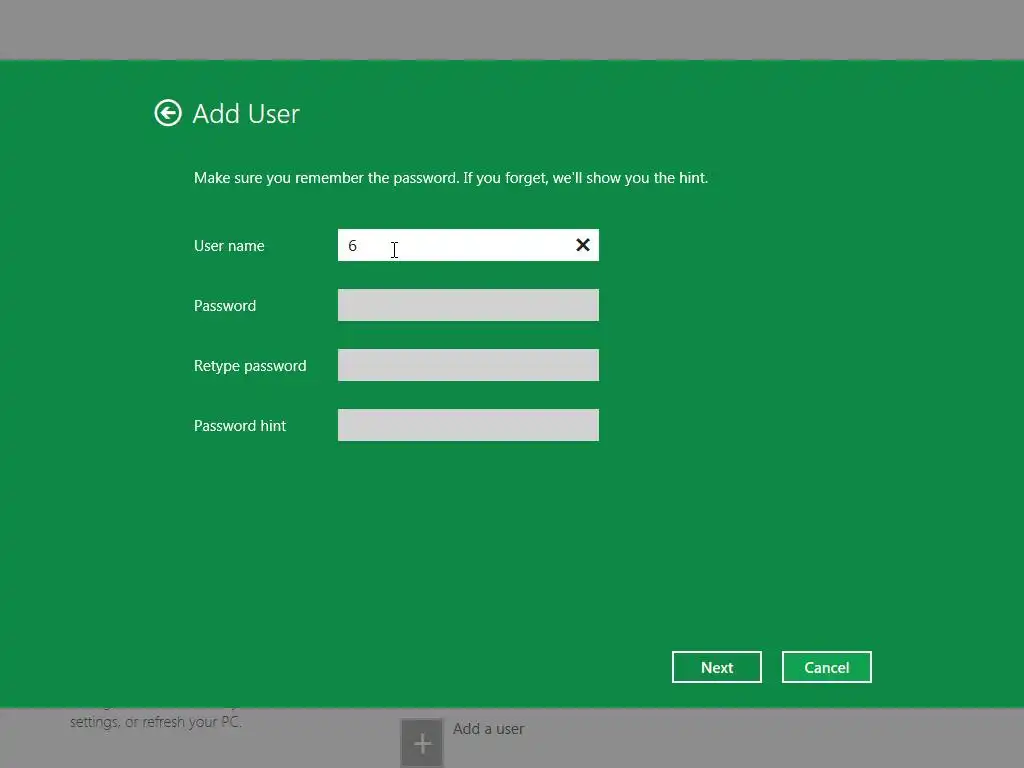
Task: Click the Password hint input field
Action: [468, 425]
